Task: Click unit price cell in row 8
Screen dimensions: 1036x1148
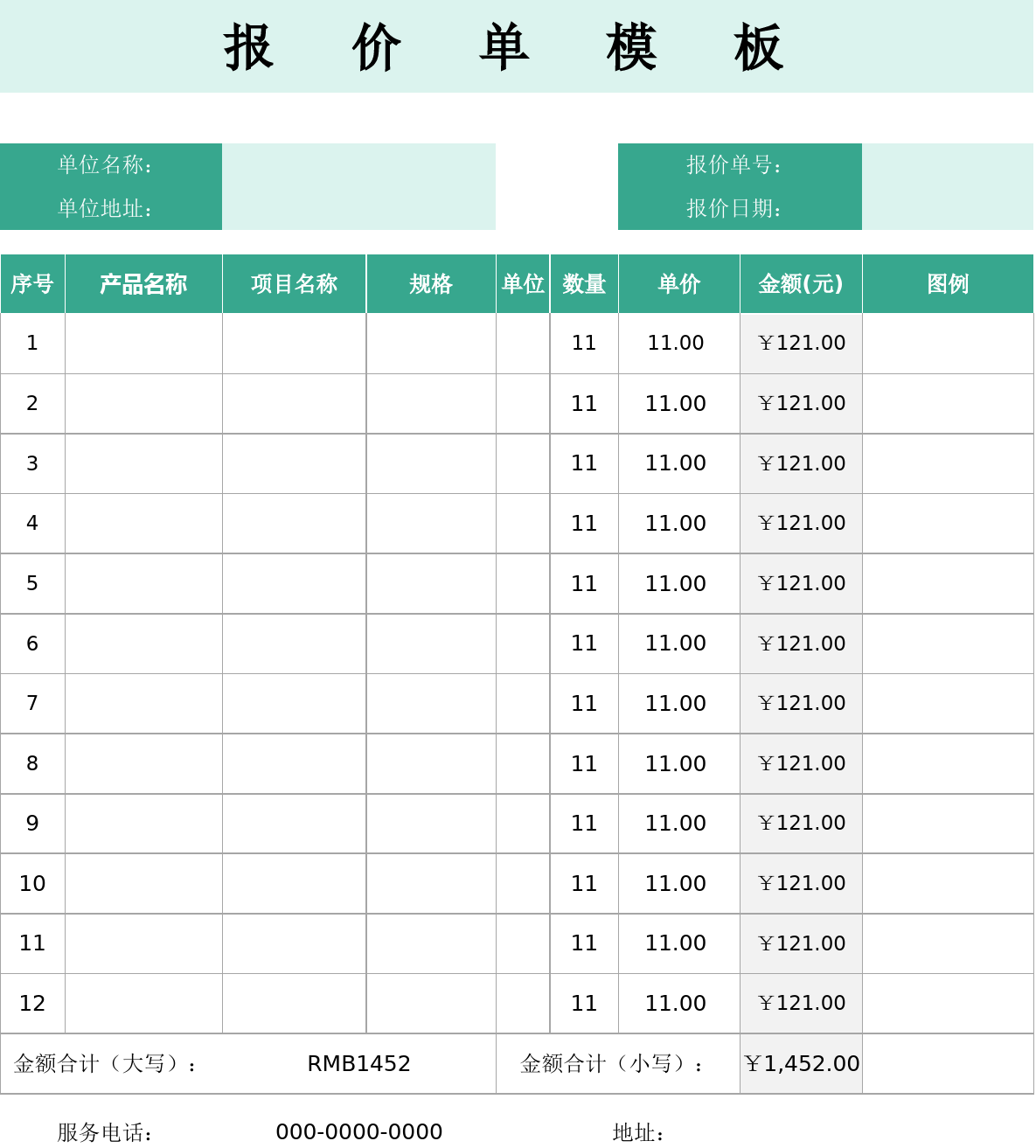Action: 679,764
